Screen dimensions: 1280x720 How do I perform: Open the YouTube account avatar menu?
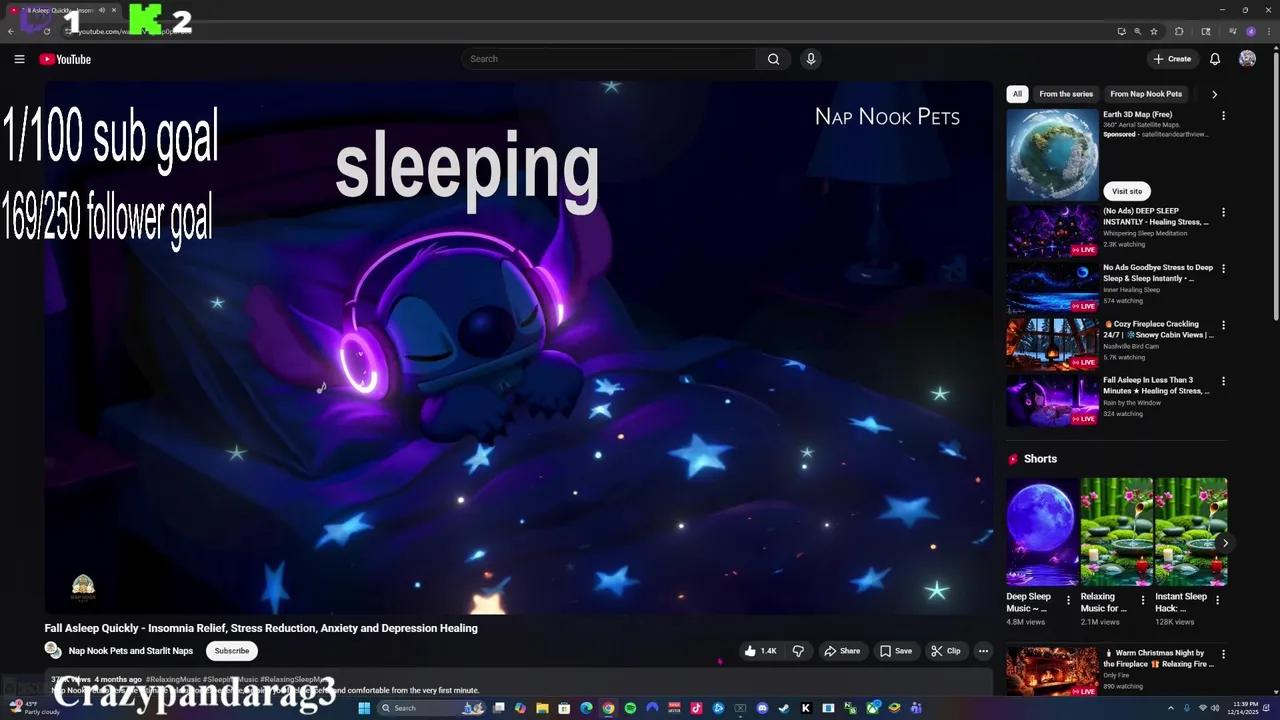click(1247, 59)
